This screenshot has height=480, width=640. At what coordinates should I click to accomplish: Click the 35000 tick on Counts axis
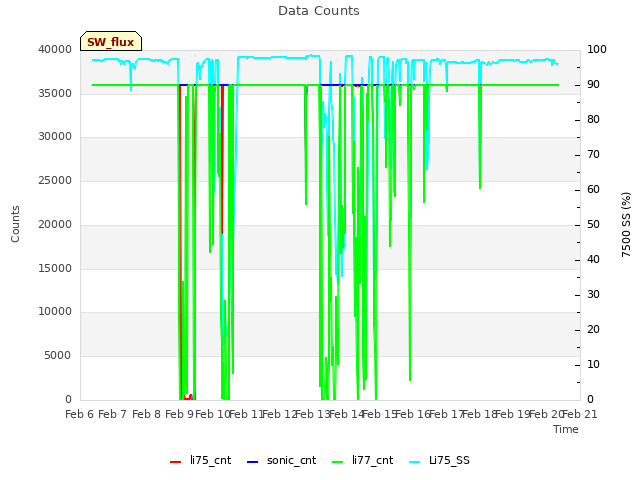click(x=55, y=93)
